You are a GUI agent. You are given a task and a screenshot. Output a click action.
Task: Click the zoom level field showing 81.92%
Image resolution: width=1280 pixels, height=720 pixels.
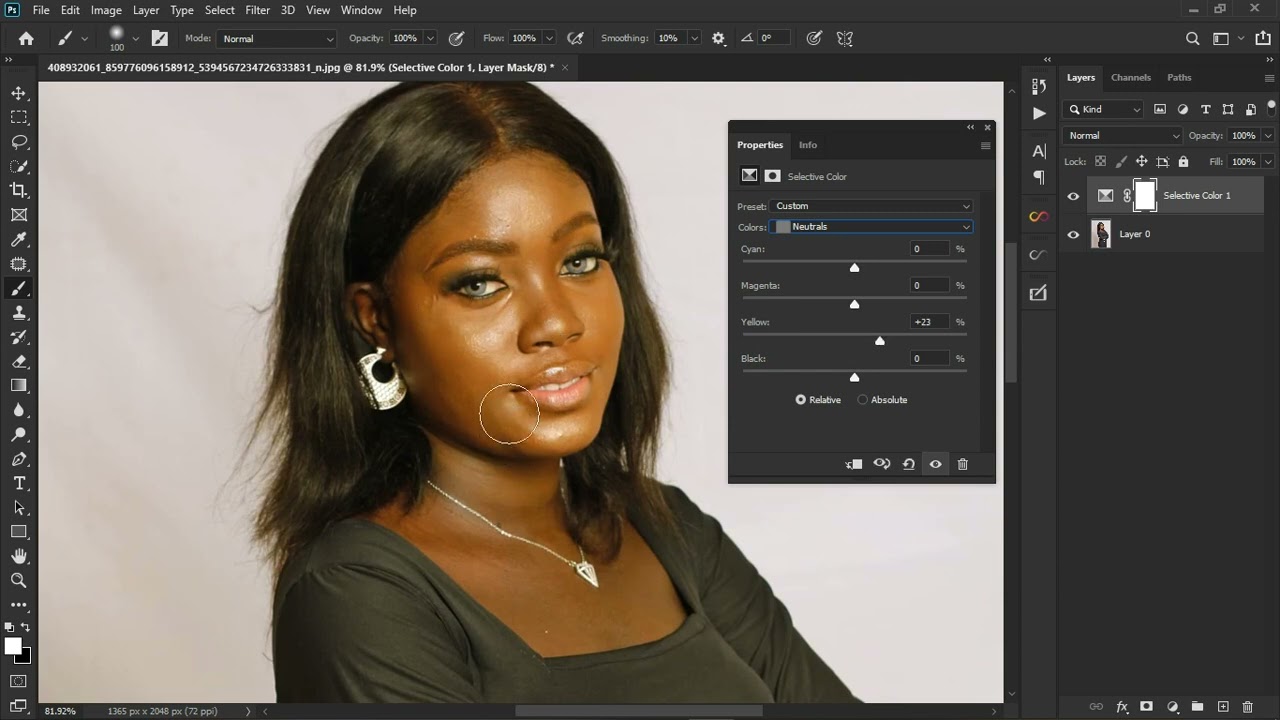(61, 711)
